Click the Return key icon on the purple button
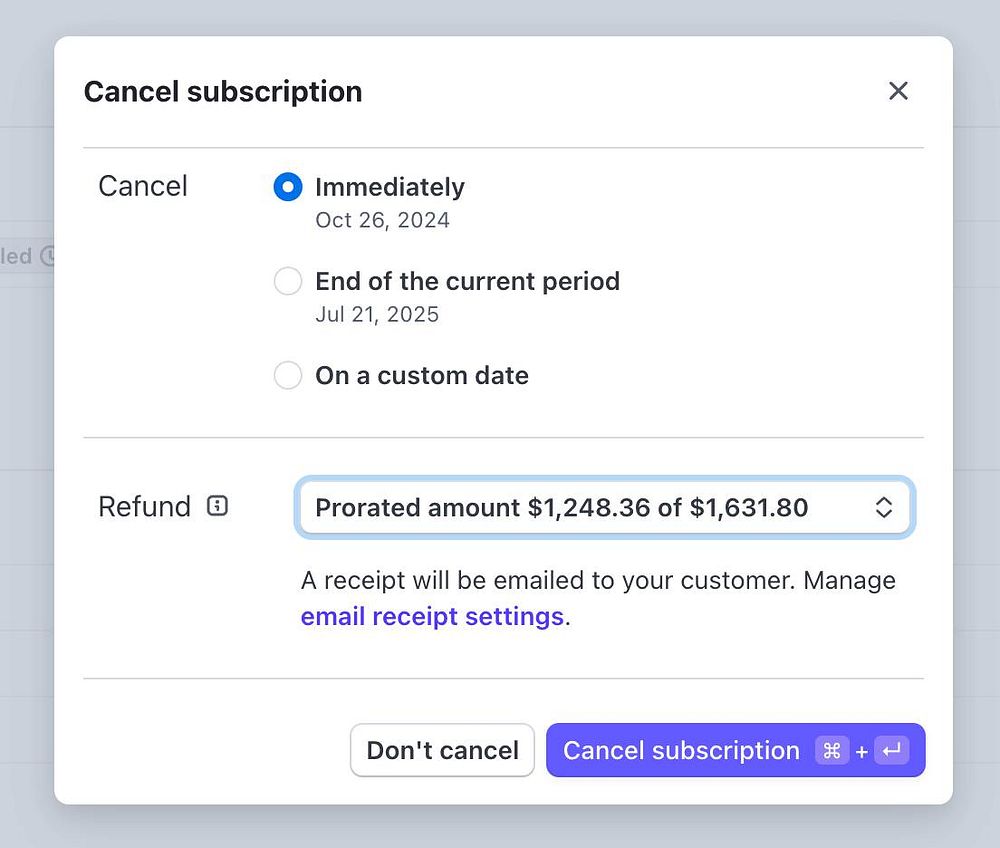 click(891, 751)
